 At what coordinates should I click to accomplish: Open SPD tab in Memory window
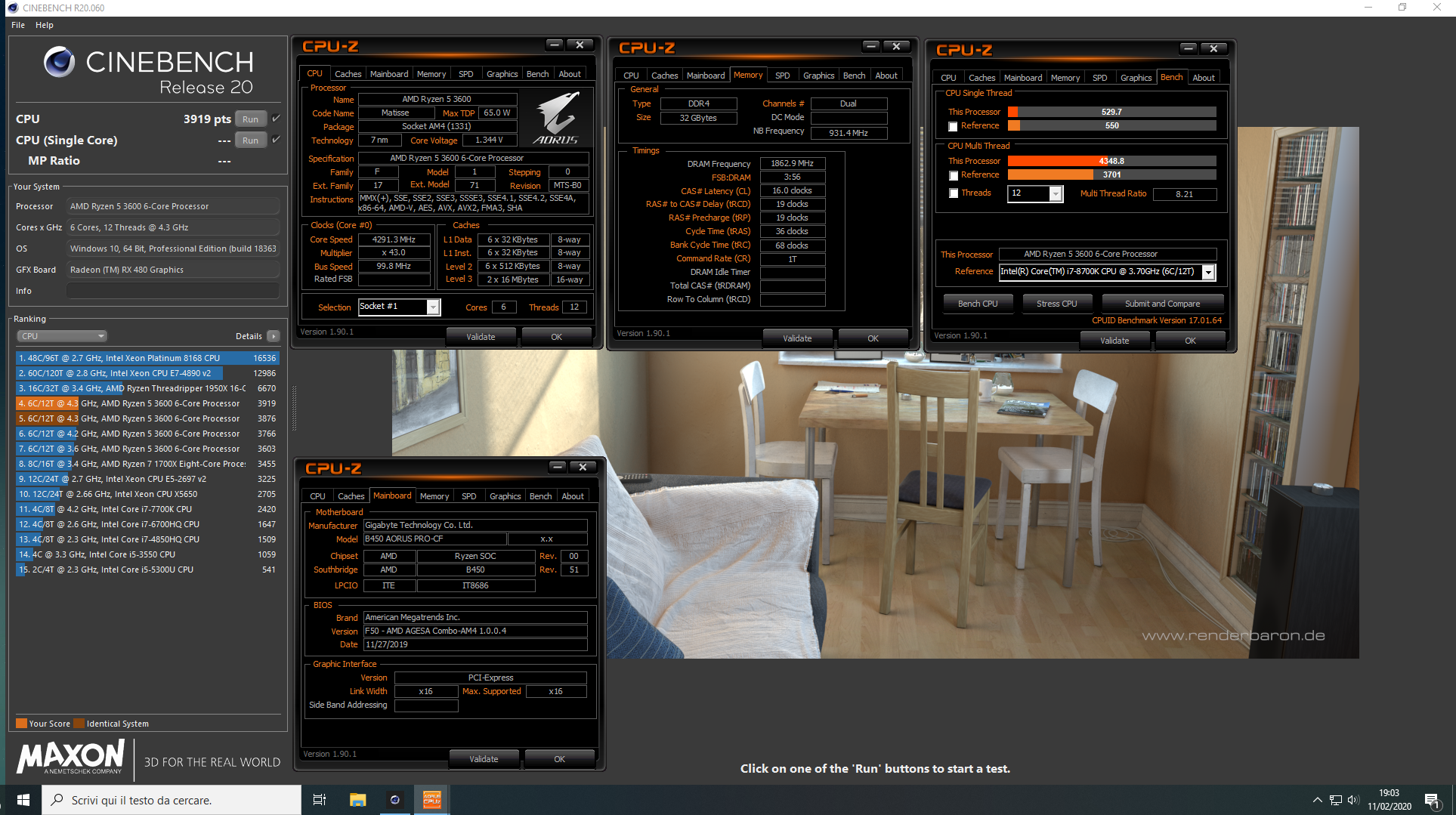click(782, 76)
